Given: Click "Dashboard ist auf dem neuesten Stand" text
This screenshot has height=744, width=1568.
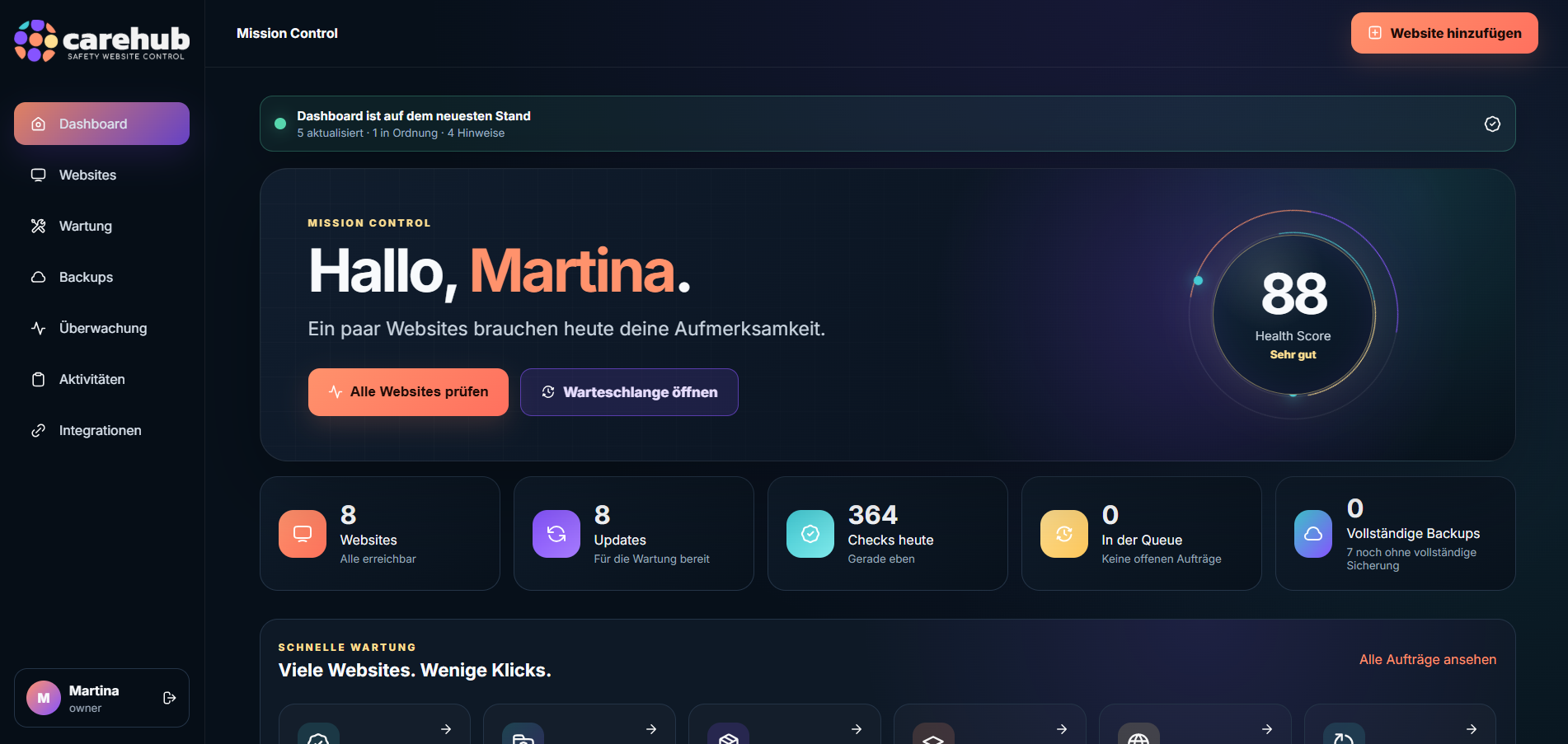Looking at the screenshot, I should tap(414, 116).
